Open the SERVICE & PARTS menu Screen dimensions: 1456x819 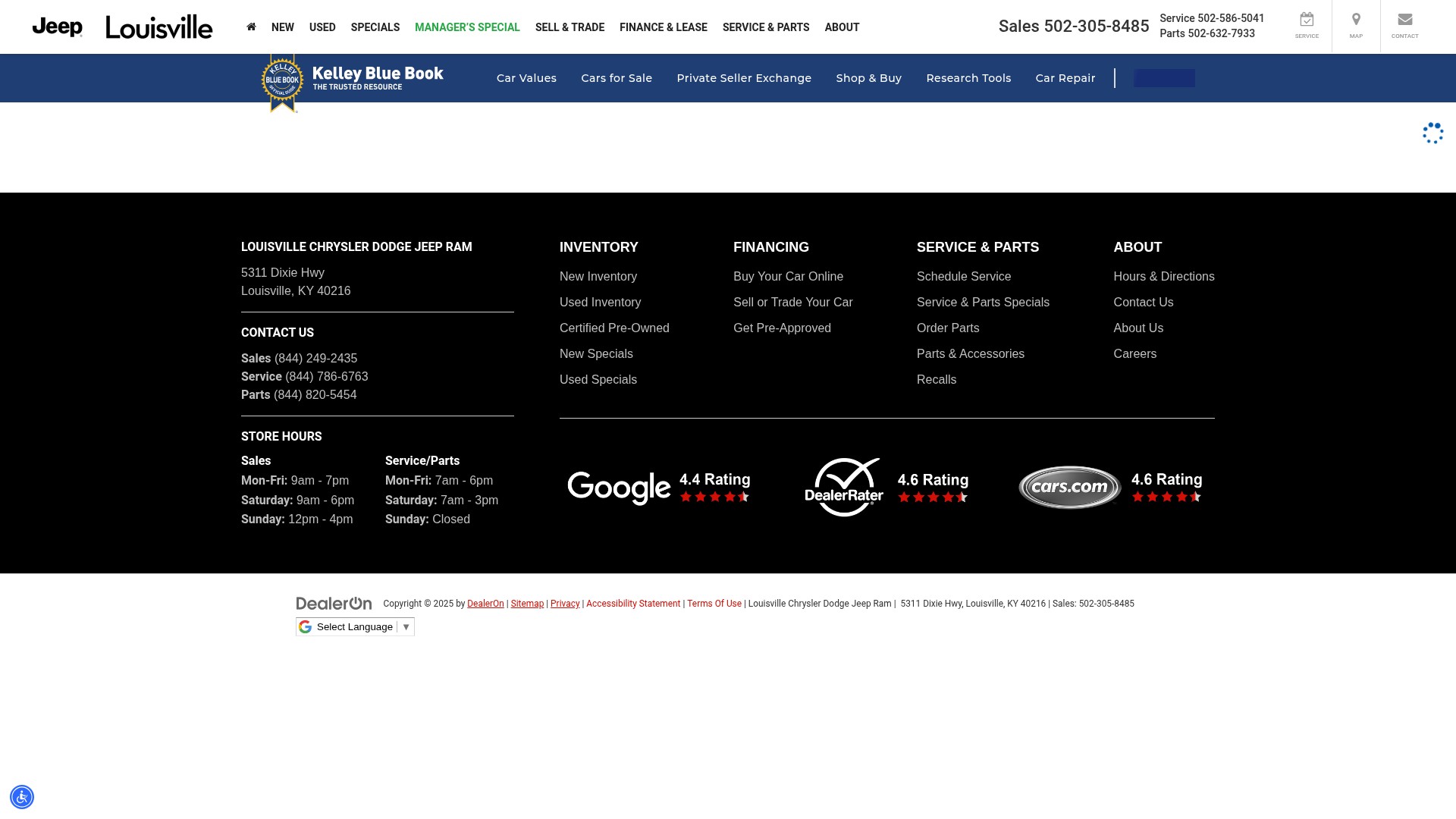pos(766,27)
